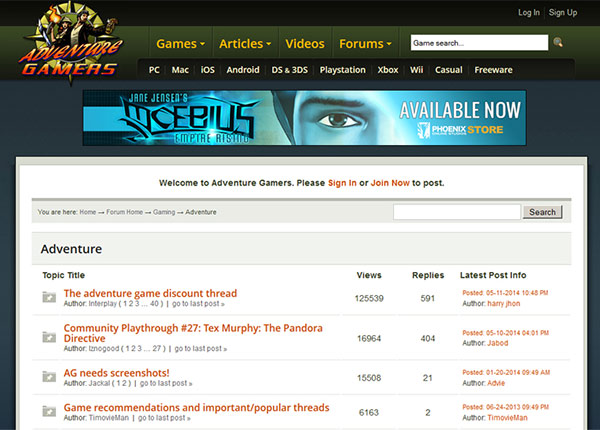Click the Views column header
The width and height of the screenshot is (600, 430).
(x=369, y=275)
